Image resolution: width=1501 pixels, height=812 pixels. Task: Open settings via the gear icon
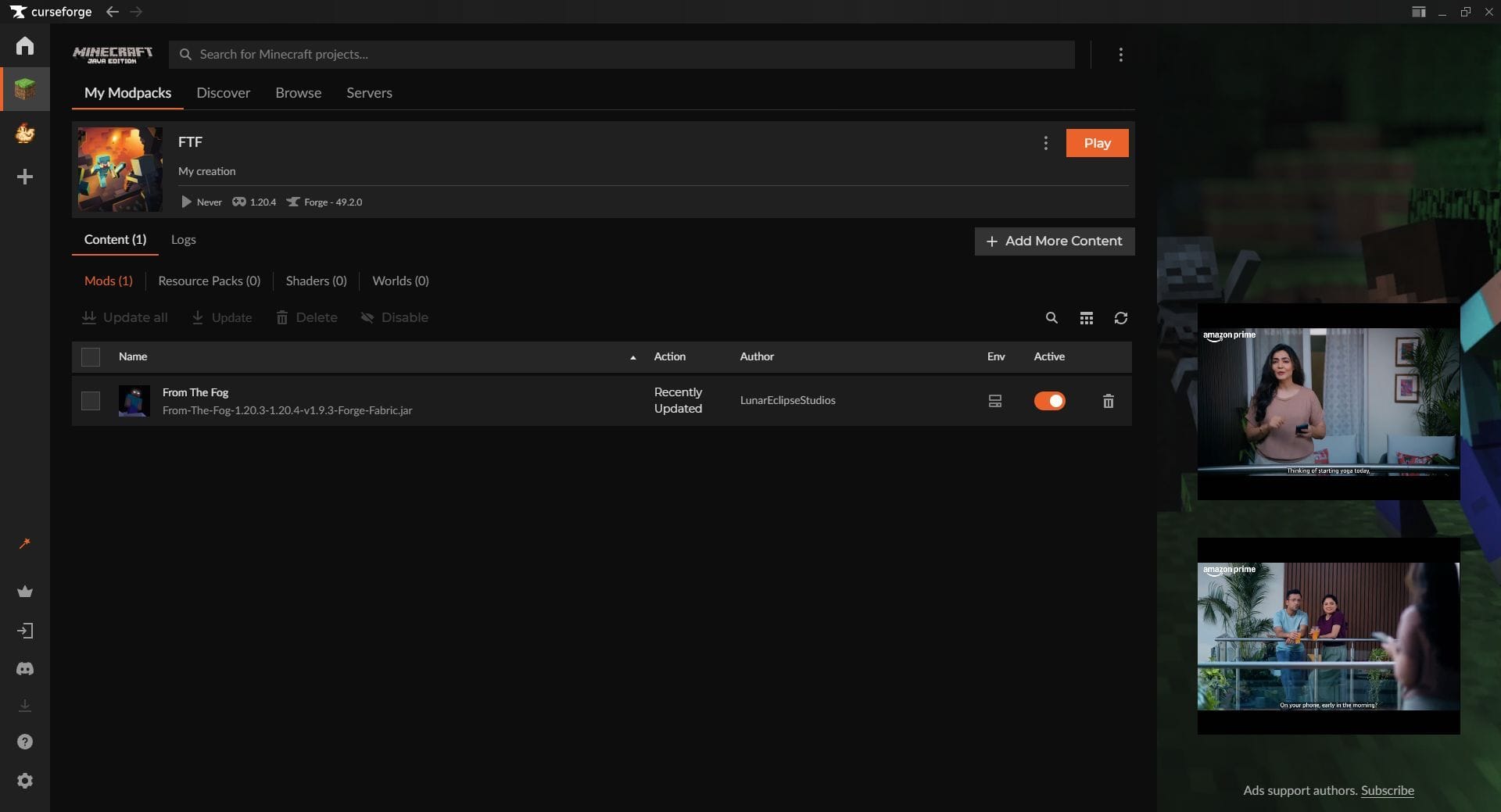point(25,781)
